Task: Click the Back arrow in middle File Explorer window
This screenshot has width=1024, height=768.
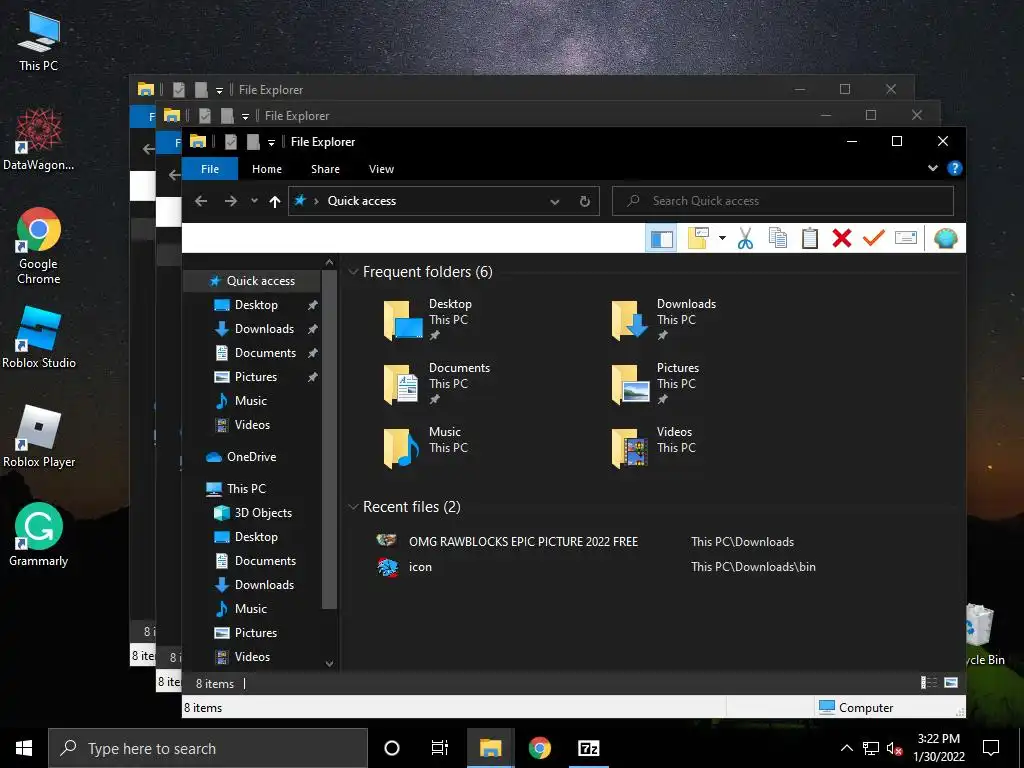Action: [x=174, y=174]
